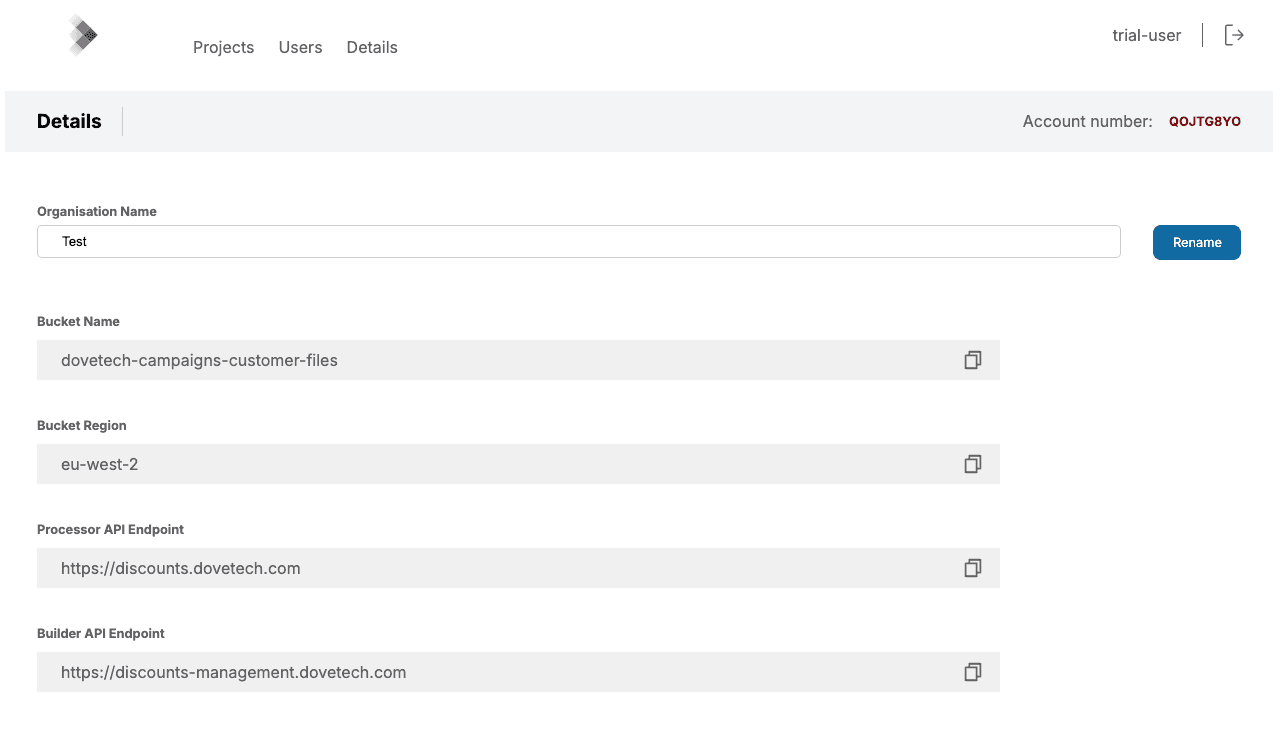Screen dimensions: 1288x745
Task: Click the eu-west-2 region value
Action: [x=99, y=464]
